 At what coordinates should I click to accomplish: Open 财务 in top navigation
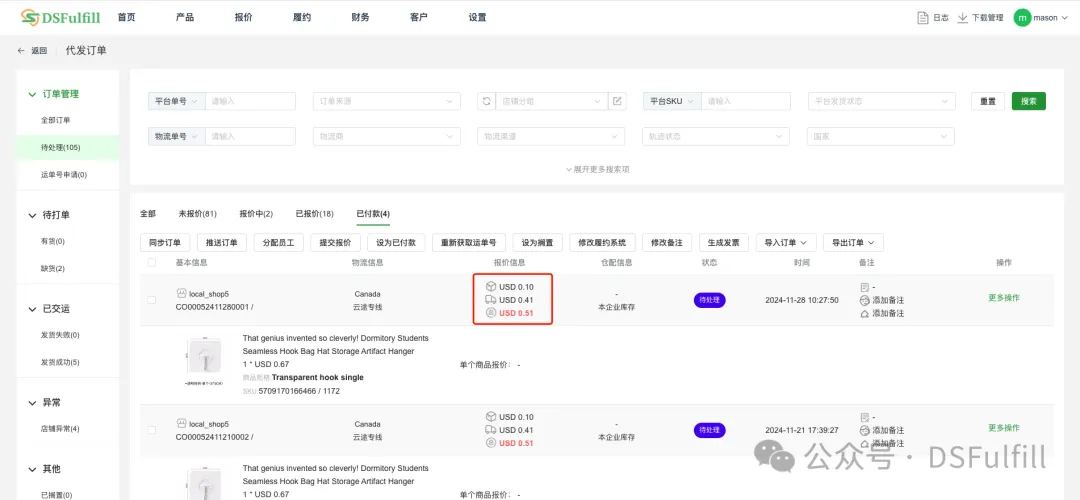pos(360,17)
